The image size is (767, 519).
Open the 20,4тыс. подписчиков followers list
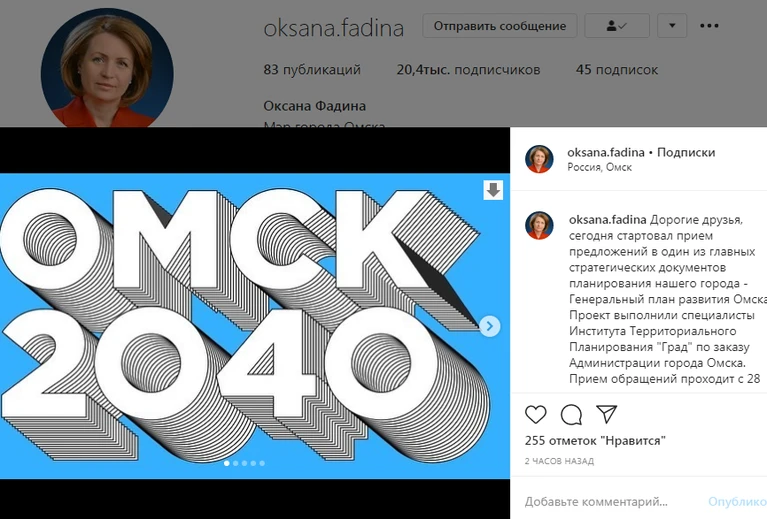[468, 70]
